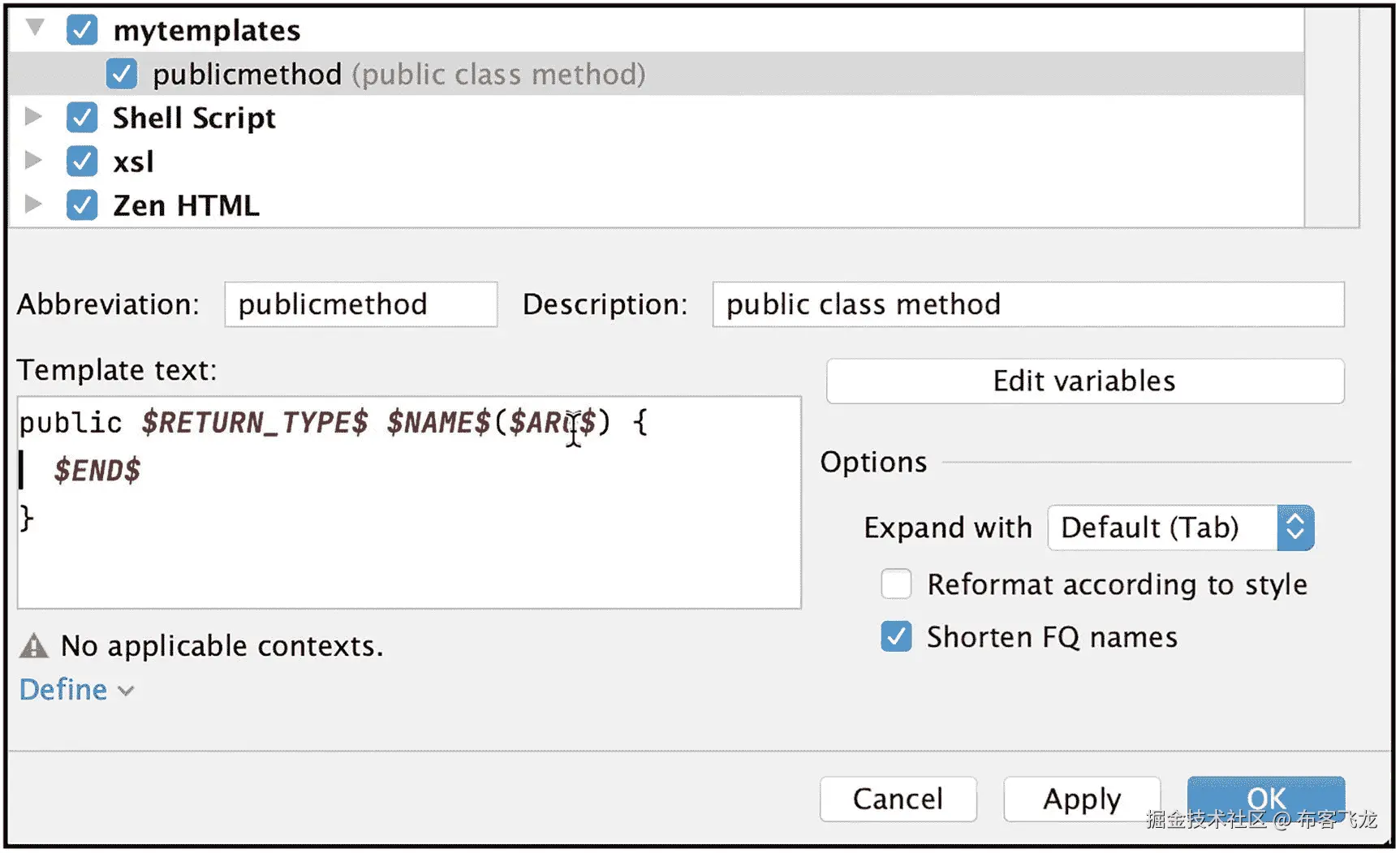Screen dimensions: 1400x853
Task: Uncheck the Shell Script group checkbox
Action: click(82, 118)
